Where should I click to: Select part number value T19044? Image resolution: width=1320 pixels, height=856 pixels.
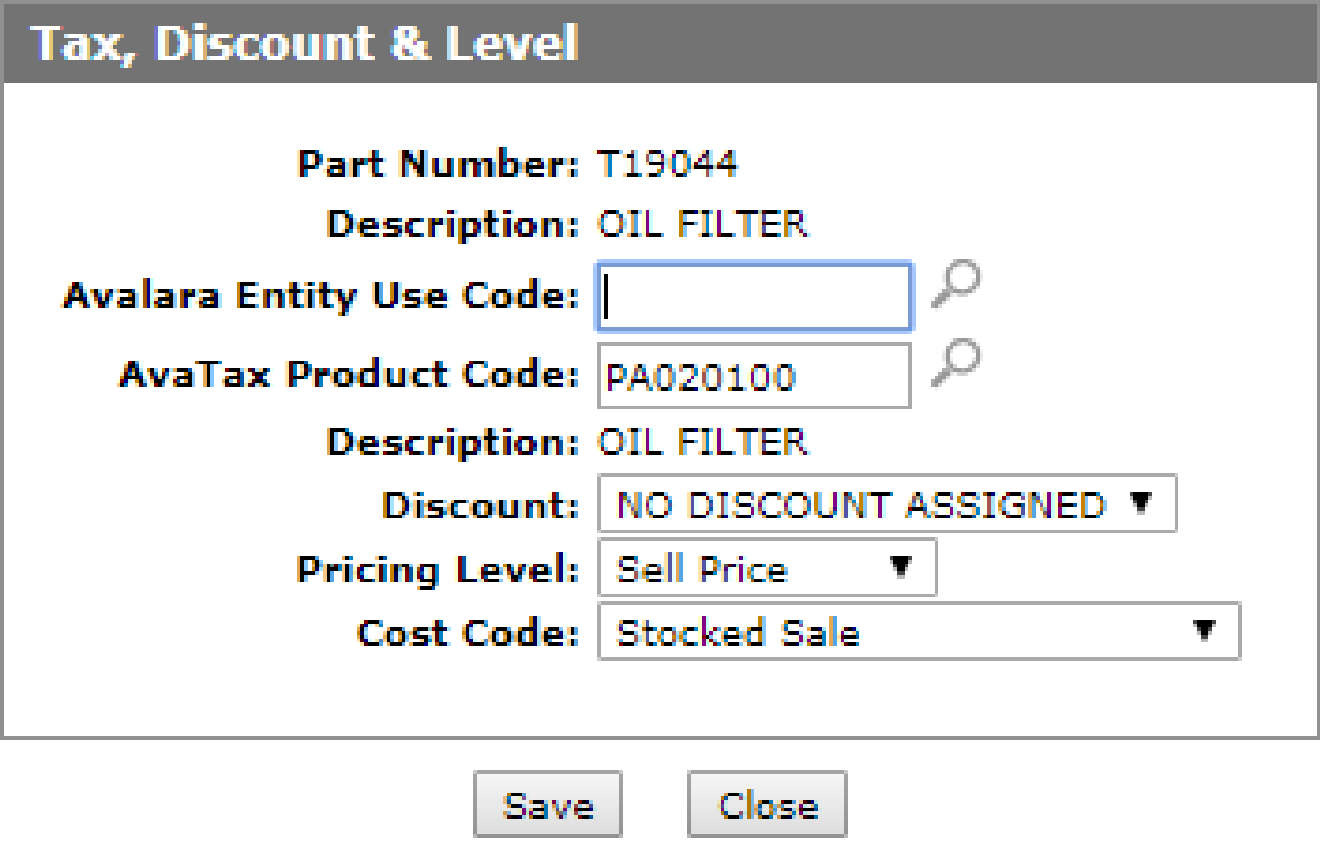[667, 163]
